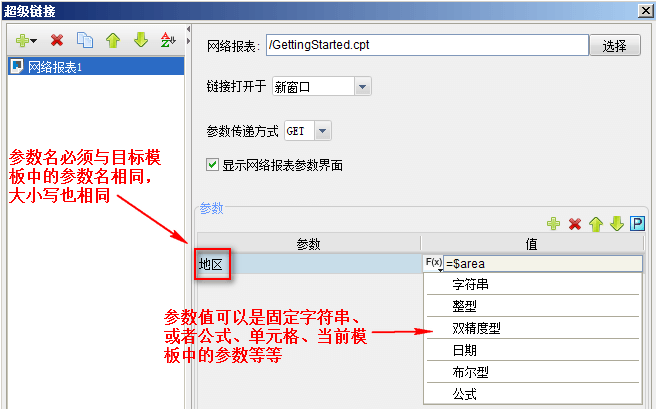Click the copy hyperlink icon

coord(85,40)
